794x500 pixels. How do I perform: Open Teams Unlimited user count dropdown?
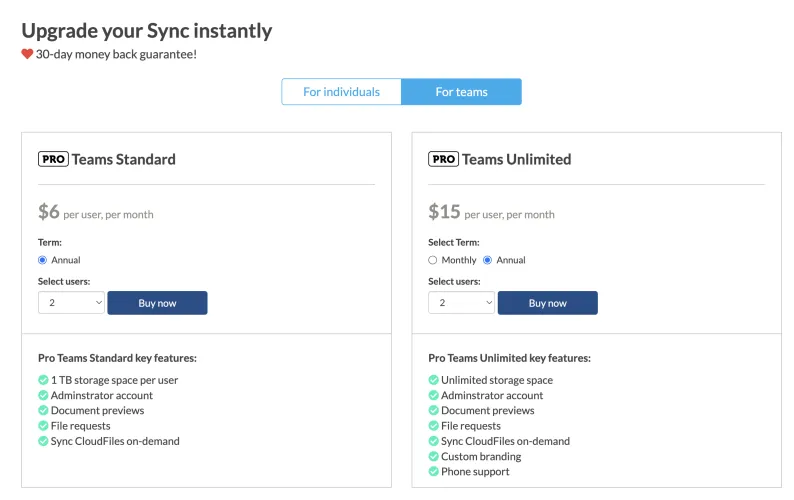pos(461,303)
